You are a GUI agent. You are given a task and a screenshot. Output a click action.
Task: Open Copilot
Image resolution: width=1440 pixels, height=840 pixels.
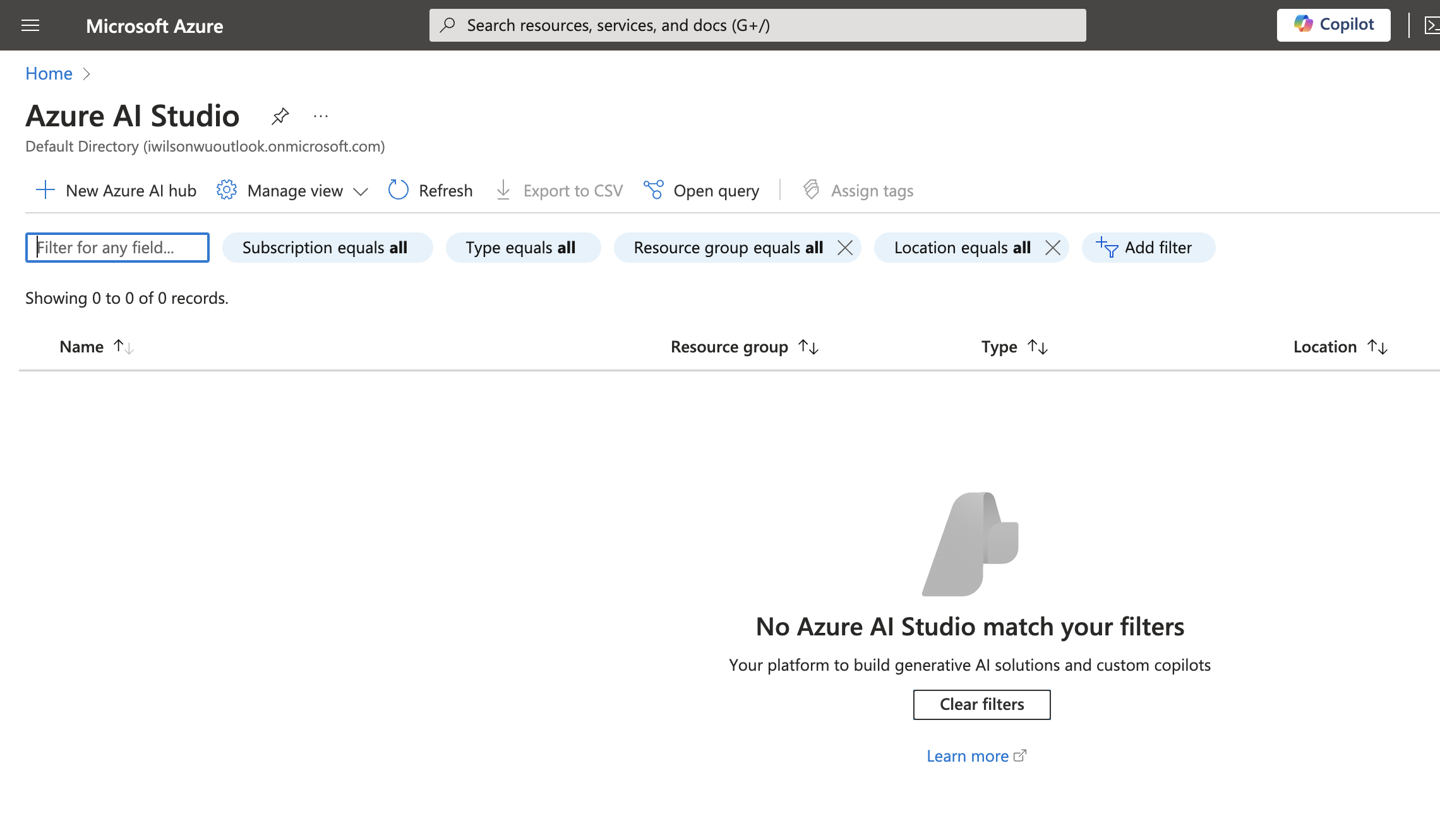(x=1333, y=25)
